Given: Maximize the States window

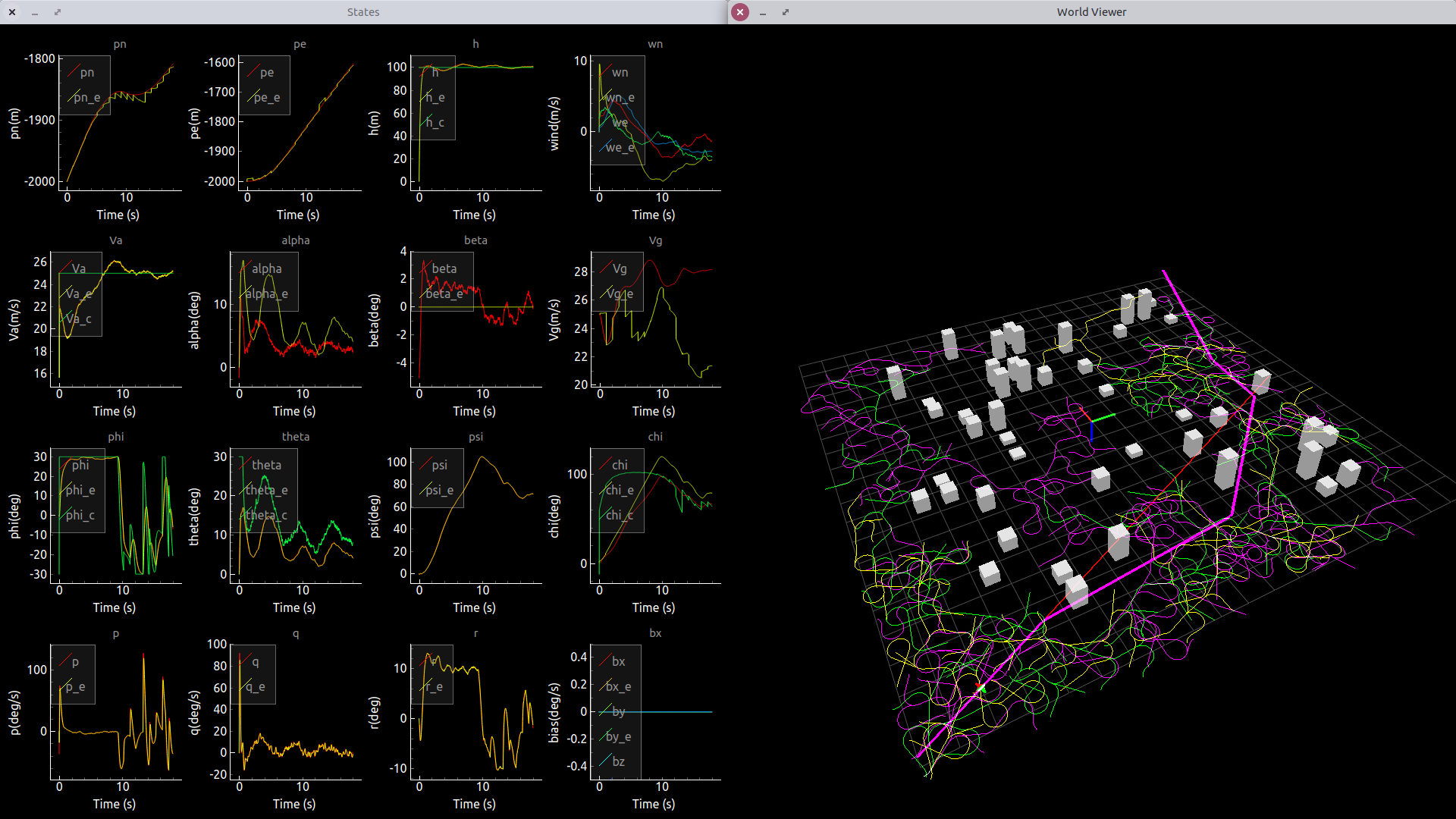Looking at the screenshot, I should 58,12.
